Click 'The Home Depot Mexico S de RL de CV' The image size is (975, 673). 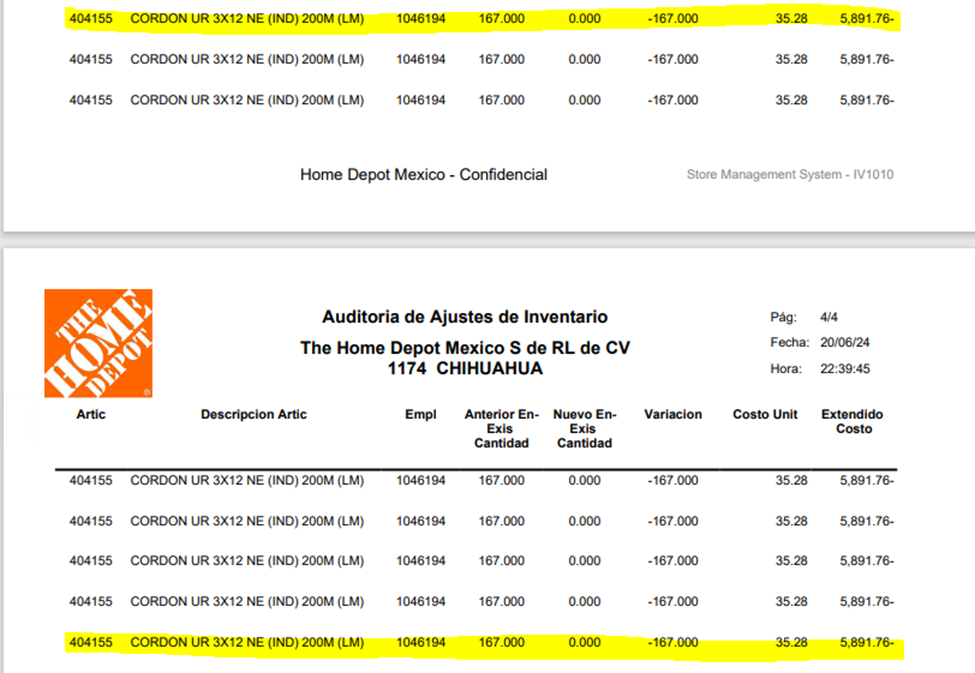(x=465, y=348)
